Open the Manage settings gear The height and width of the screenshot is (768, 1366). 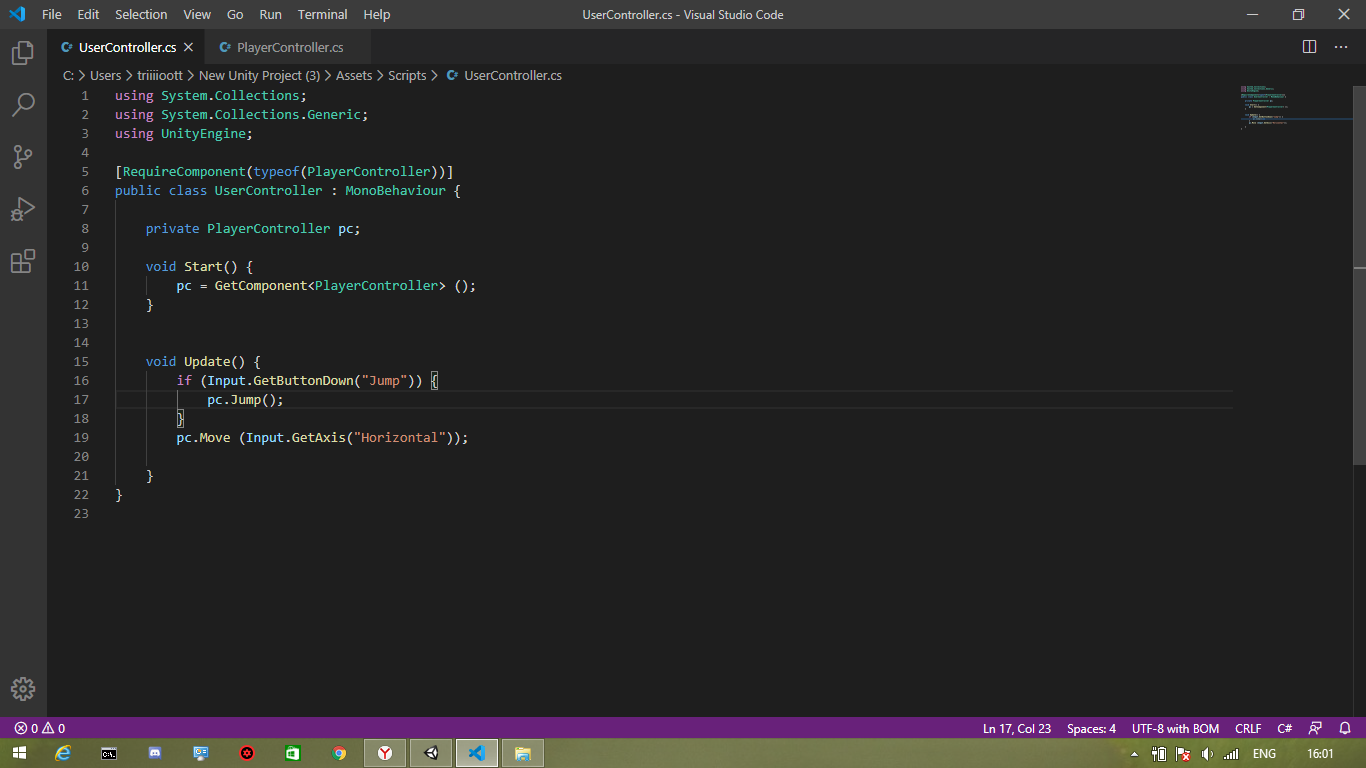pos(23,688)
